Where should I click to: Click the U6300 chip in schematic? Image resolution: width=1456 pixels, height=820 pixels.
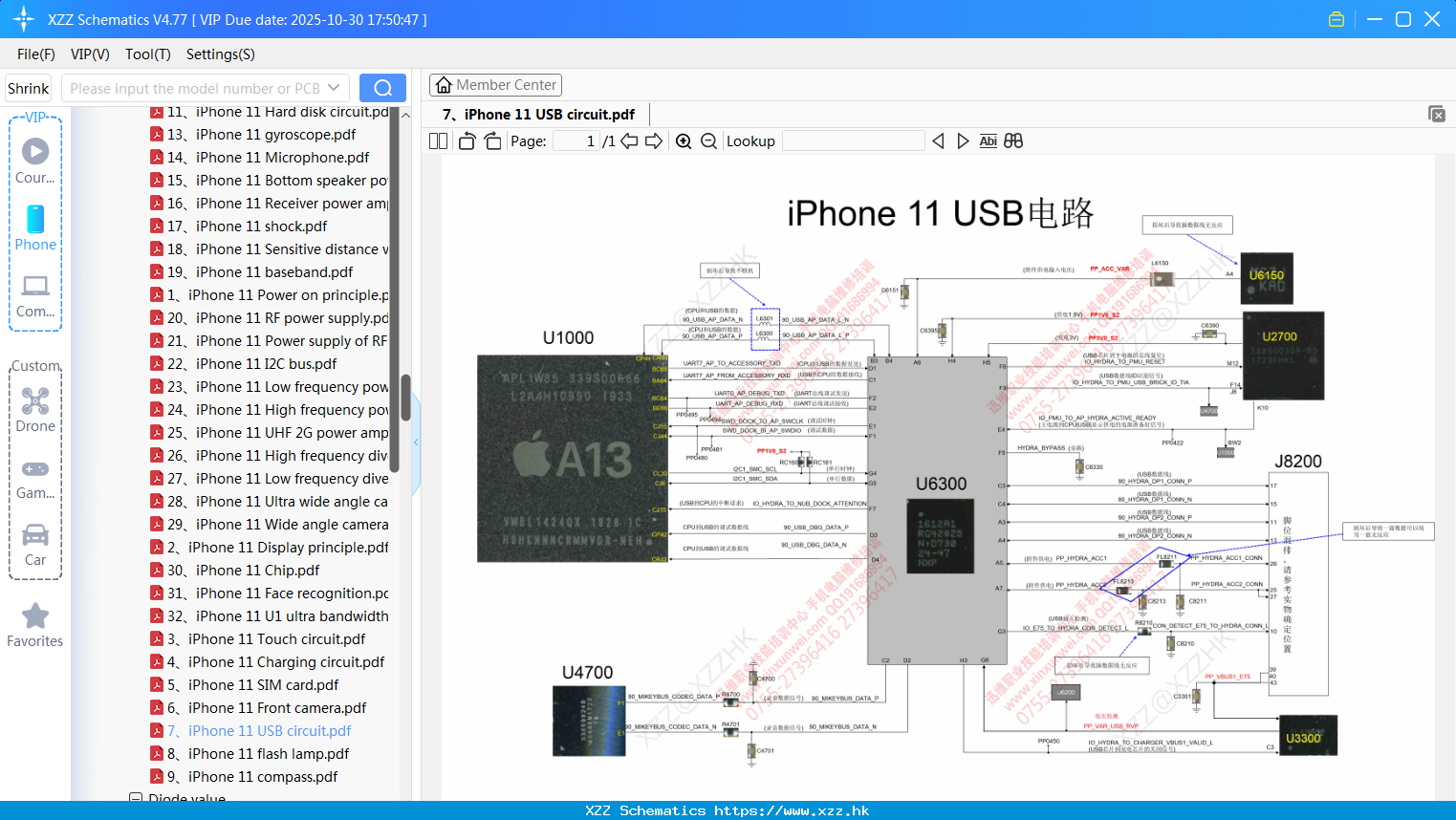(940, 535)
